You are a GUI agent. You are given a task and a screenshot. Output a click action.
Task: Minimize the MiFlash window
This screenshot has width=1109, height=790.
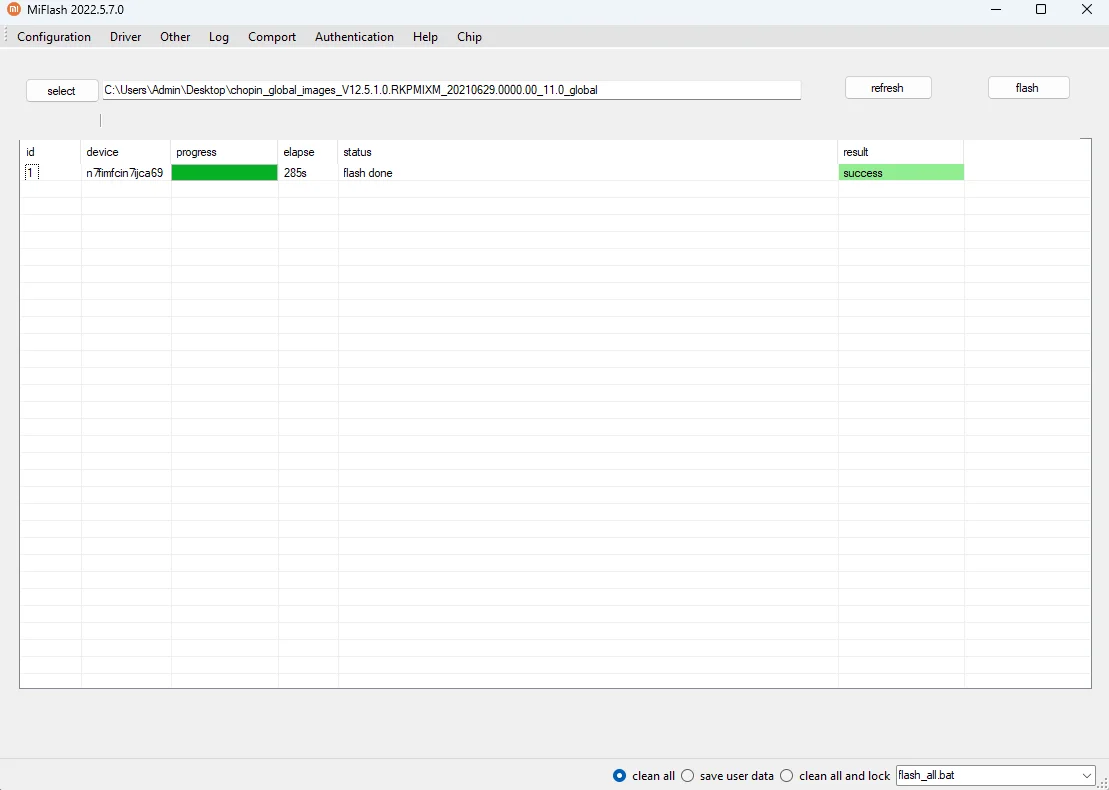[x=996, y=9]
